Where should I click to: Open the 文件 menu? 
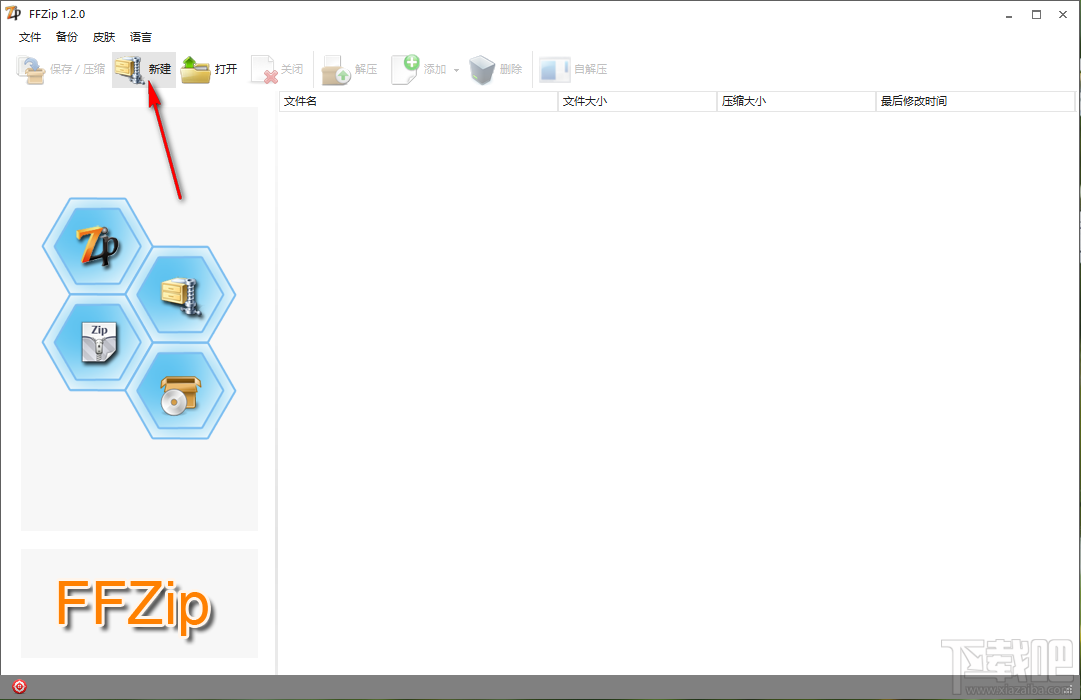coord(30,37)
